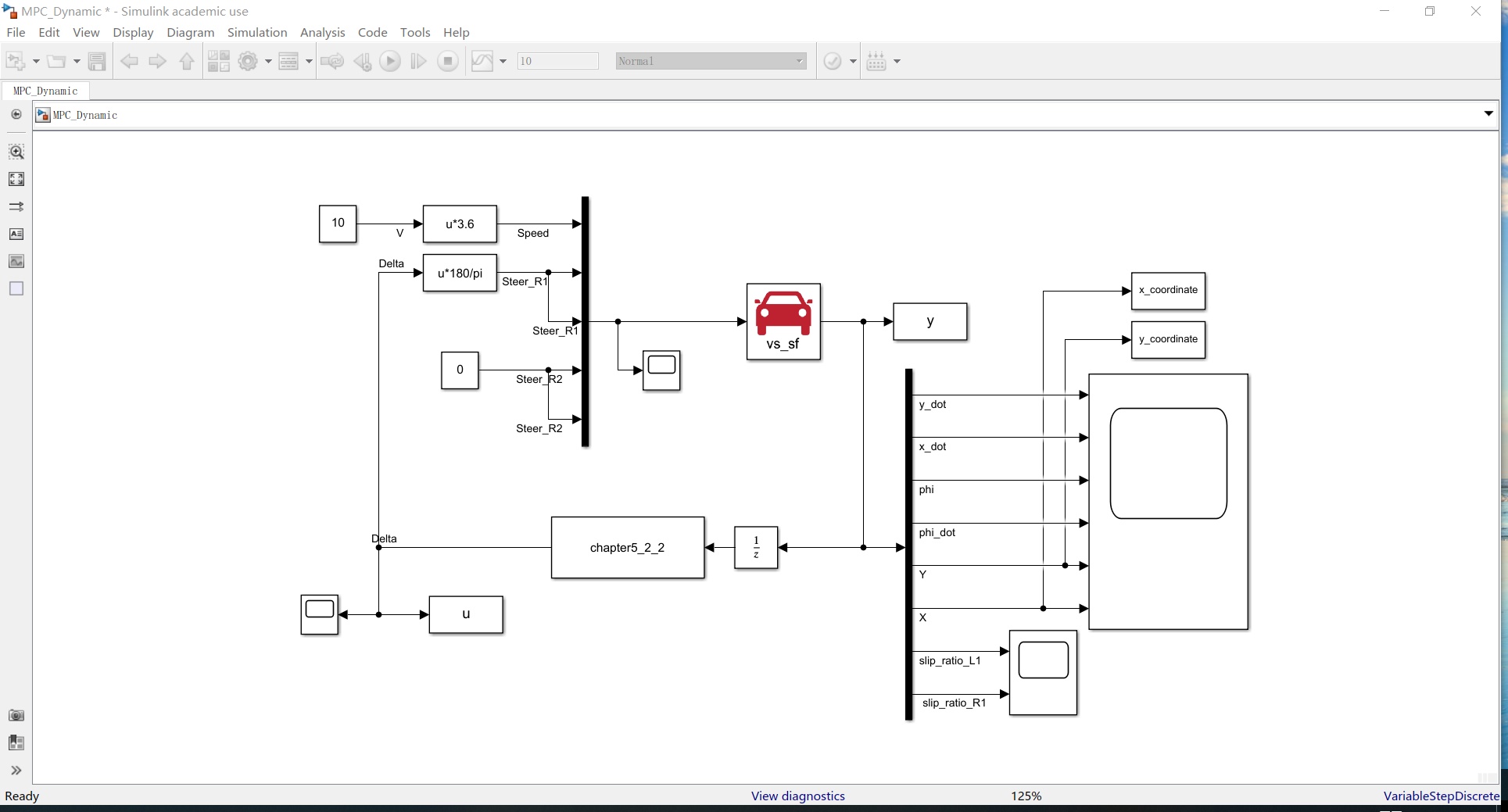Image resolution: width=1508 pixels, height=812 pixels.
Task: Click the Step Forward simulation control
Action: pyautogui.click(x=418, y=61)
